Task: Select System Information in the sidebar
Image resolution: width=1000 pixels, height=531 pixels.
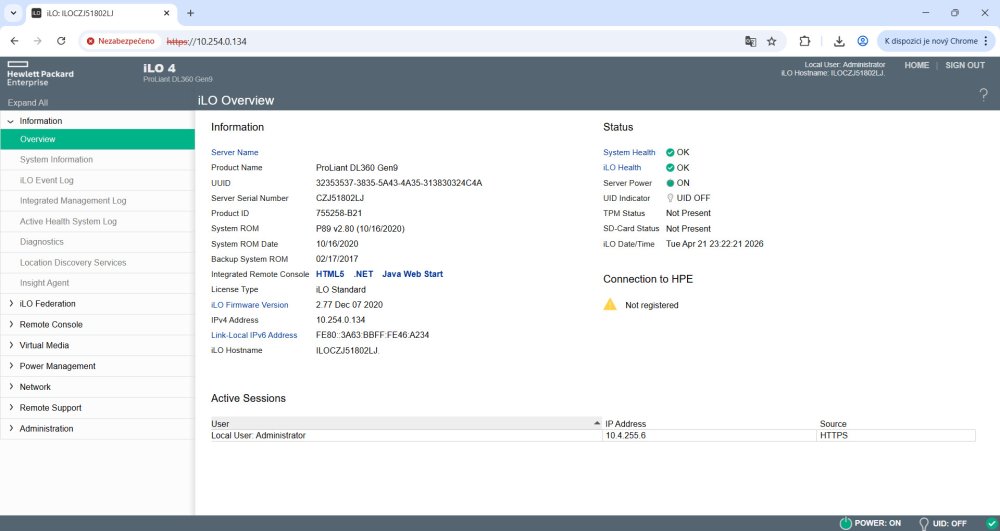Action: [x=56, y=160]
